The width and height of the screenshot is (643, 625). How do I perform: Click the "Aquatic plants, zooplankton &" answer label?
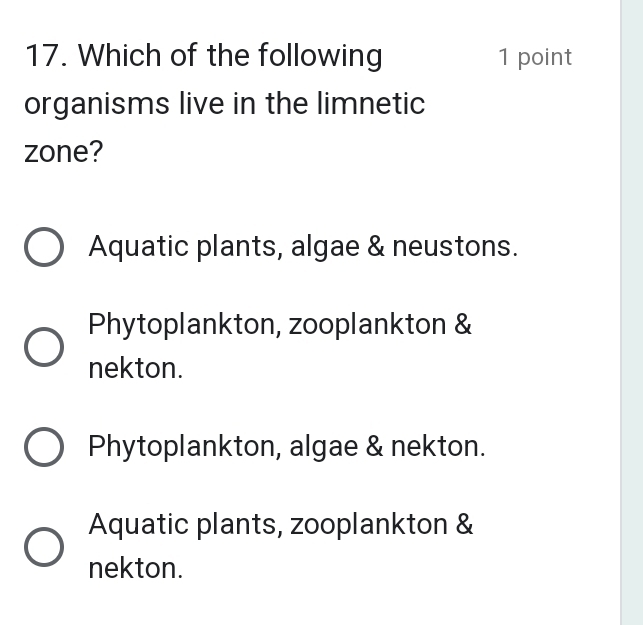pyautogui.click(x=280, y=524)
